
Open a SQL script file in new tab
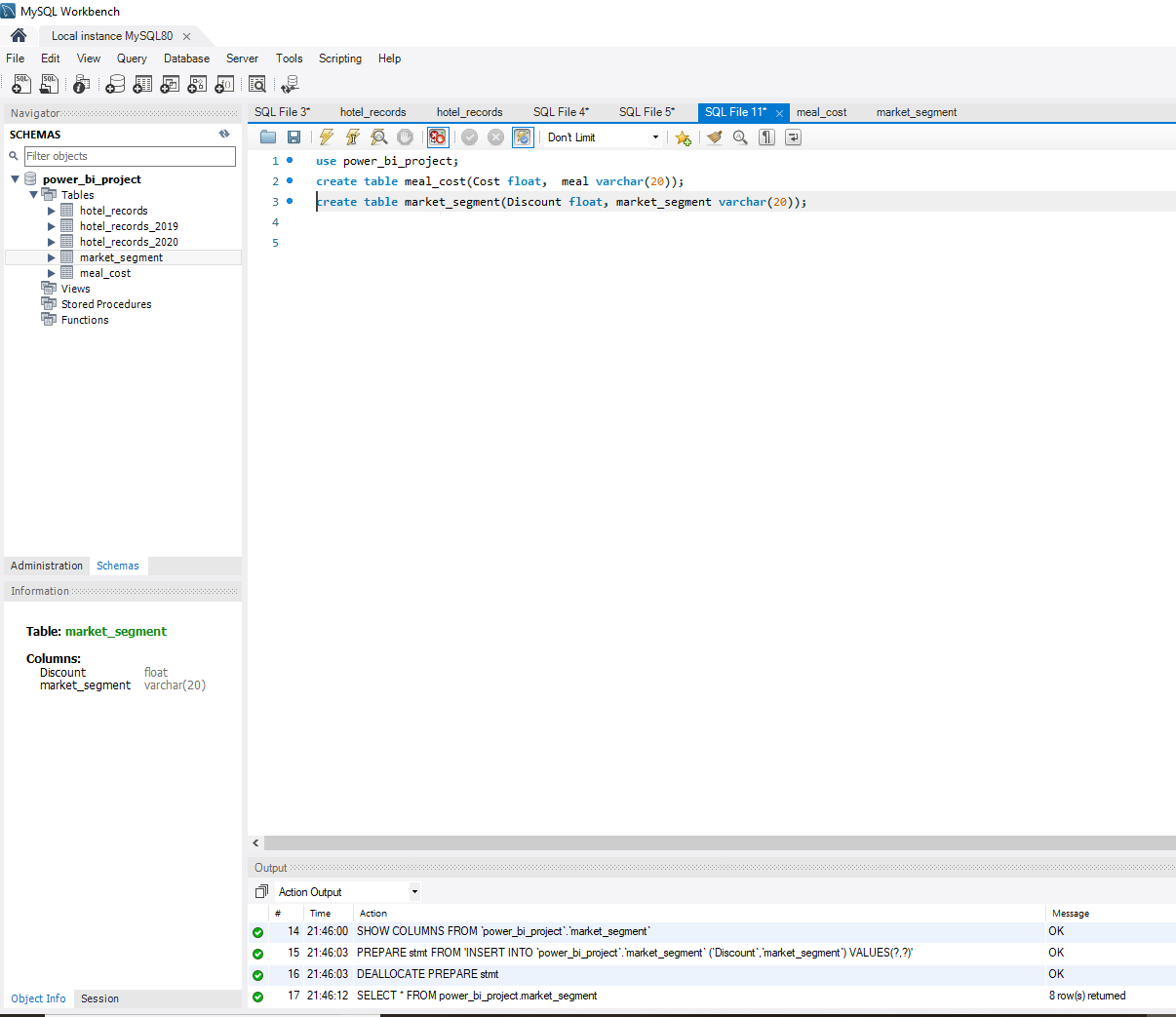coord(49,84)
